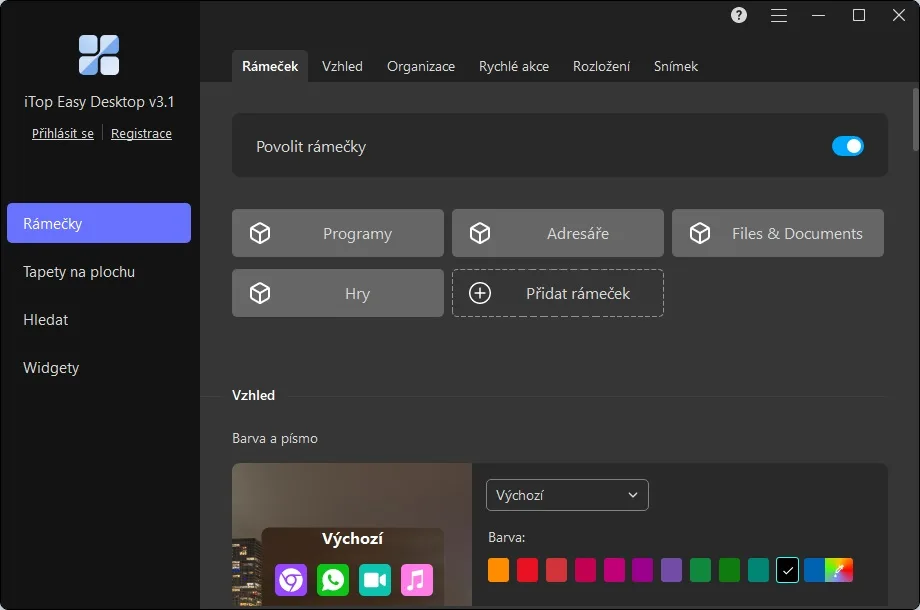The image size is (920, 610).
Task: Open the custom color picker eyedropper
Action: 839,570
